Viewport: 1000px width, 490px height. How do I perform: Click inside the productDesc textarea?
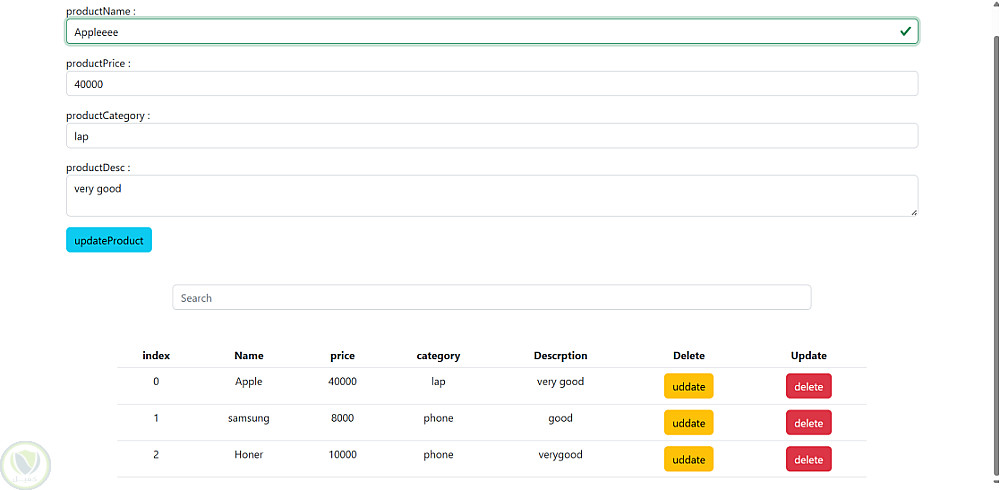pyautogui.click(x=492, y=196)
